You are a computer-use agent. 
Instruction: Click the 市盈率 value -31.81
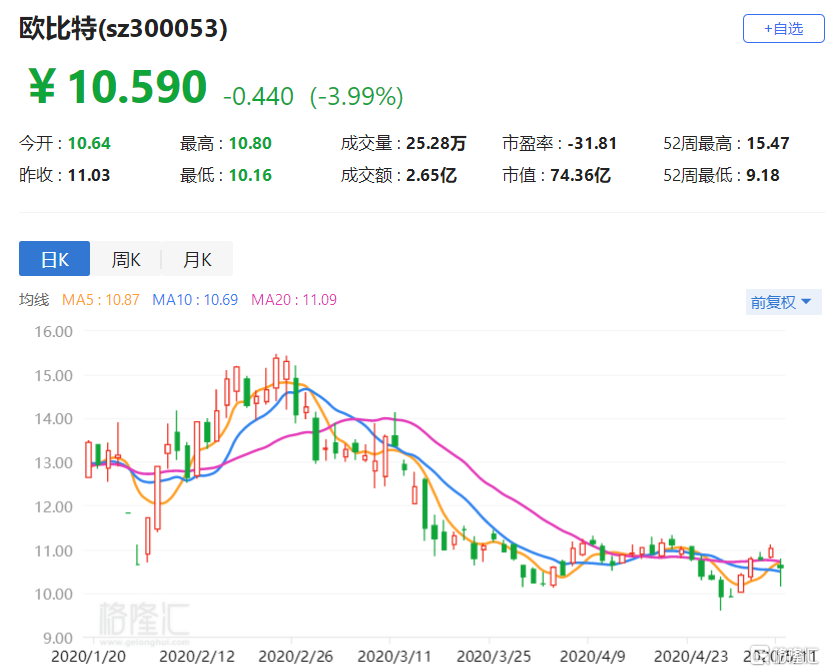(592, 143)
